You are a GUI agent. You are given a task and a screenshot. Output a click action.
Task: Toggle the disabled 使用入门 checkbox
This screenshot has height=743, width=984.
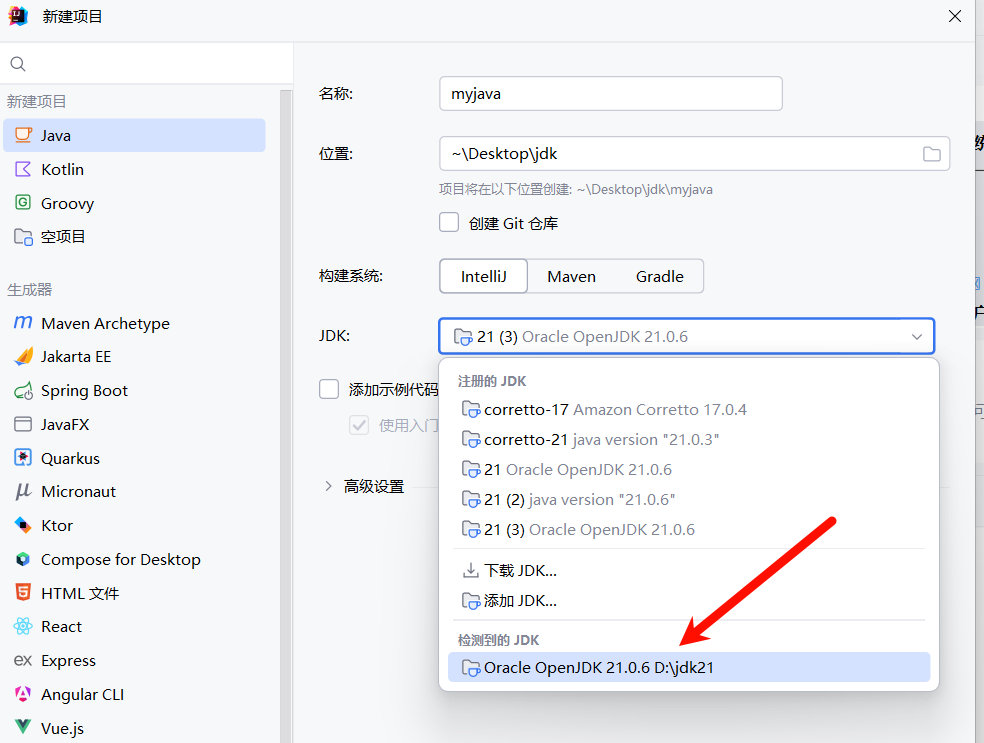[x=359, y=425]
